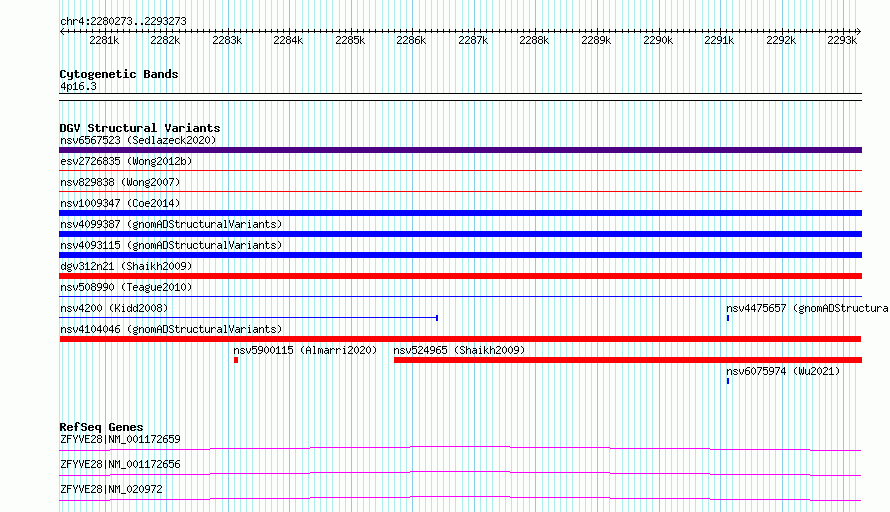Click the nsv4475657 gnomAD label
Screen dimensions: 890x512
click(x=808, y=308)
